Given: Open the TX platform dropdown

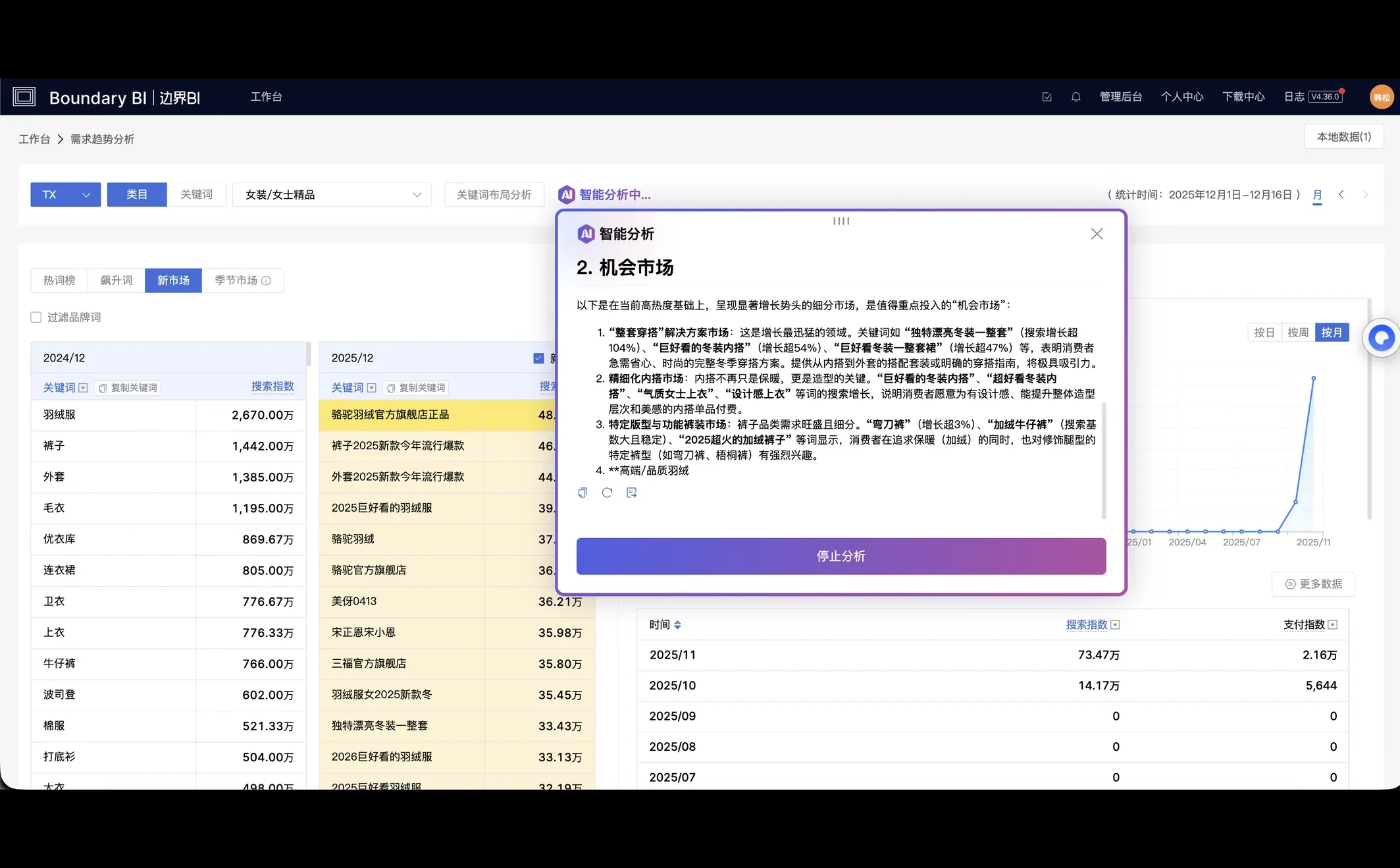Looking at the screenshot, I should point(65,194).
